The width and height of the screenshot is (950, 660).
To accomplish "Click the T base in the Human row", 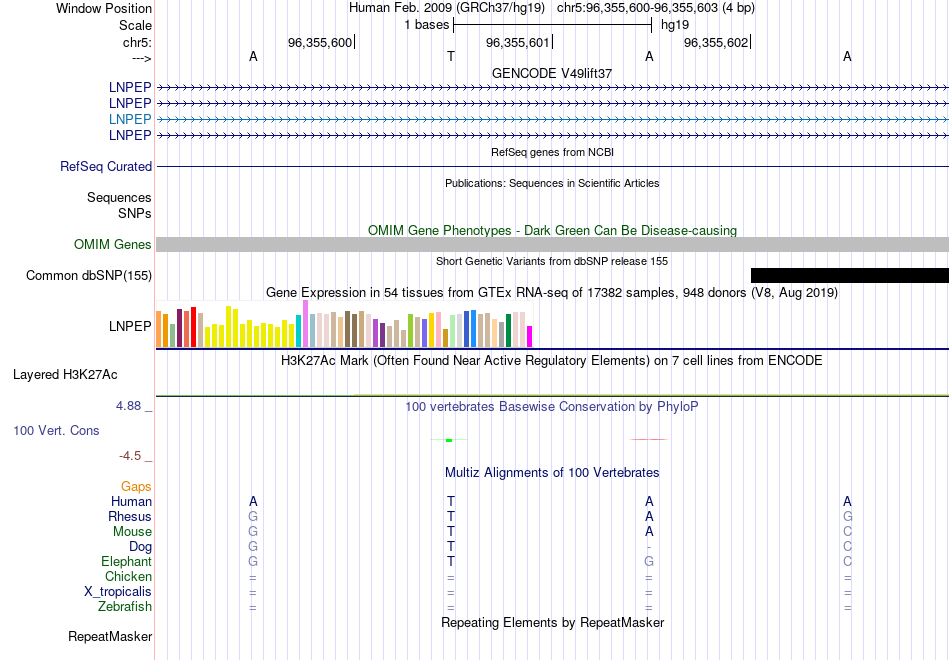I will 451,501.
